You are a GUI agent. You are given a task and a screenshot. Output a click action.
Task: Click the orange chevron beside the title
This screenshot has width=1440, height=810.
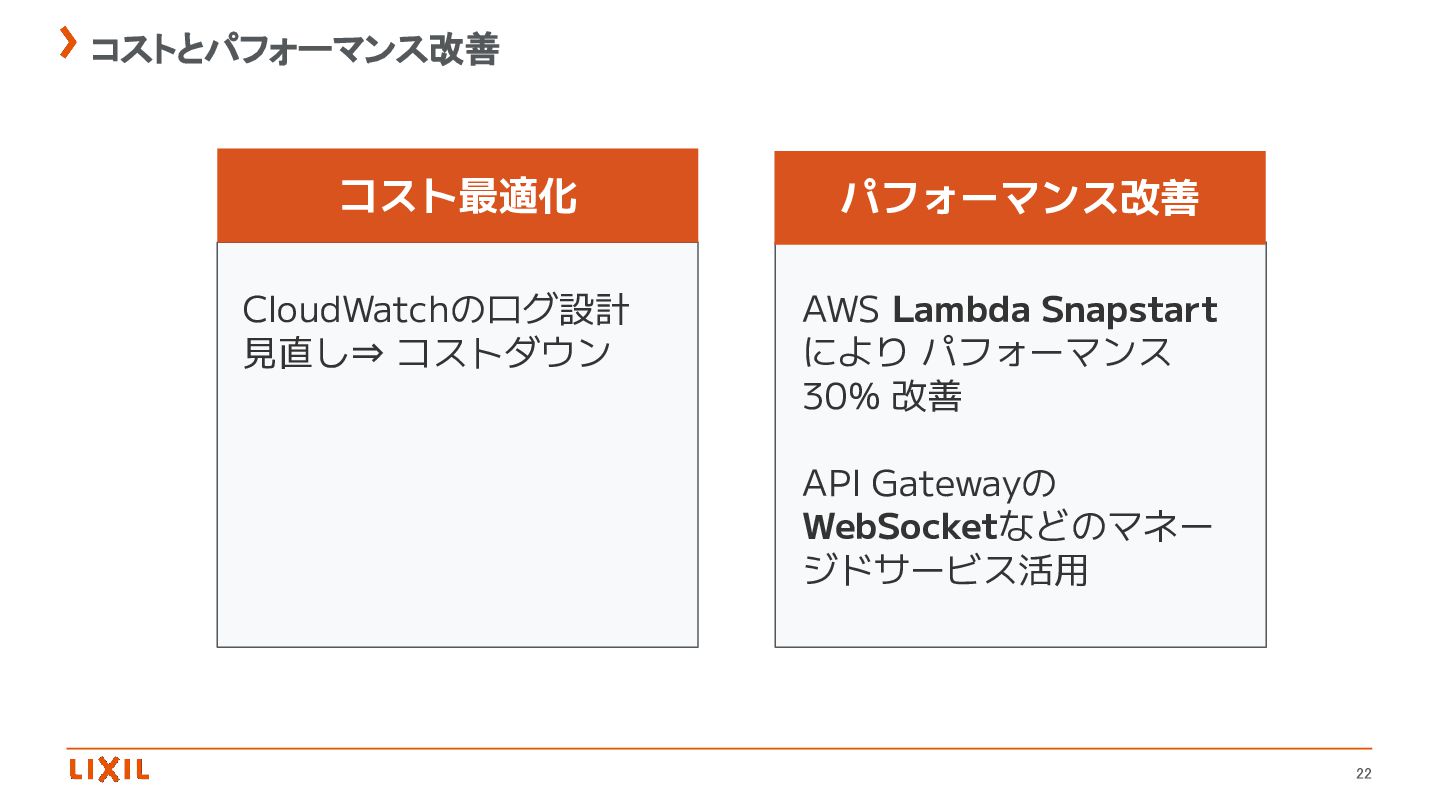point(68,43)
